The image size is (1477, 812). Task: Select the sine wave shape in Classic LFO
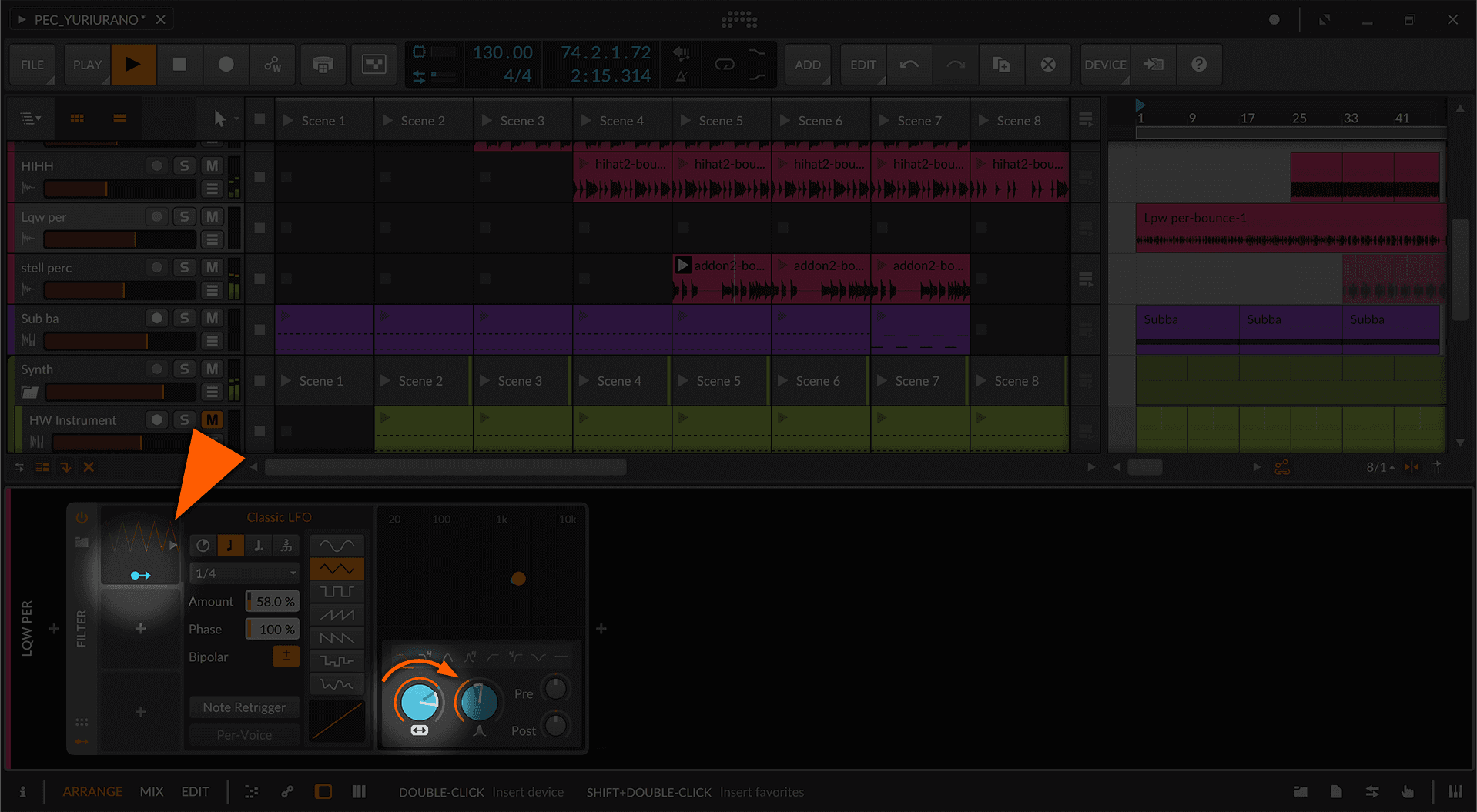point(337,545)
